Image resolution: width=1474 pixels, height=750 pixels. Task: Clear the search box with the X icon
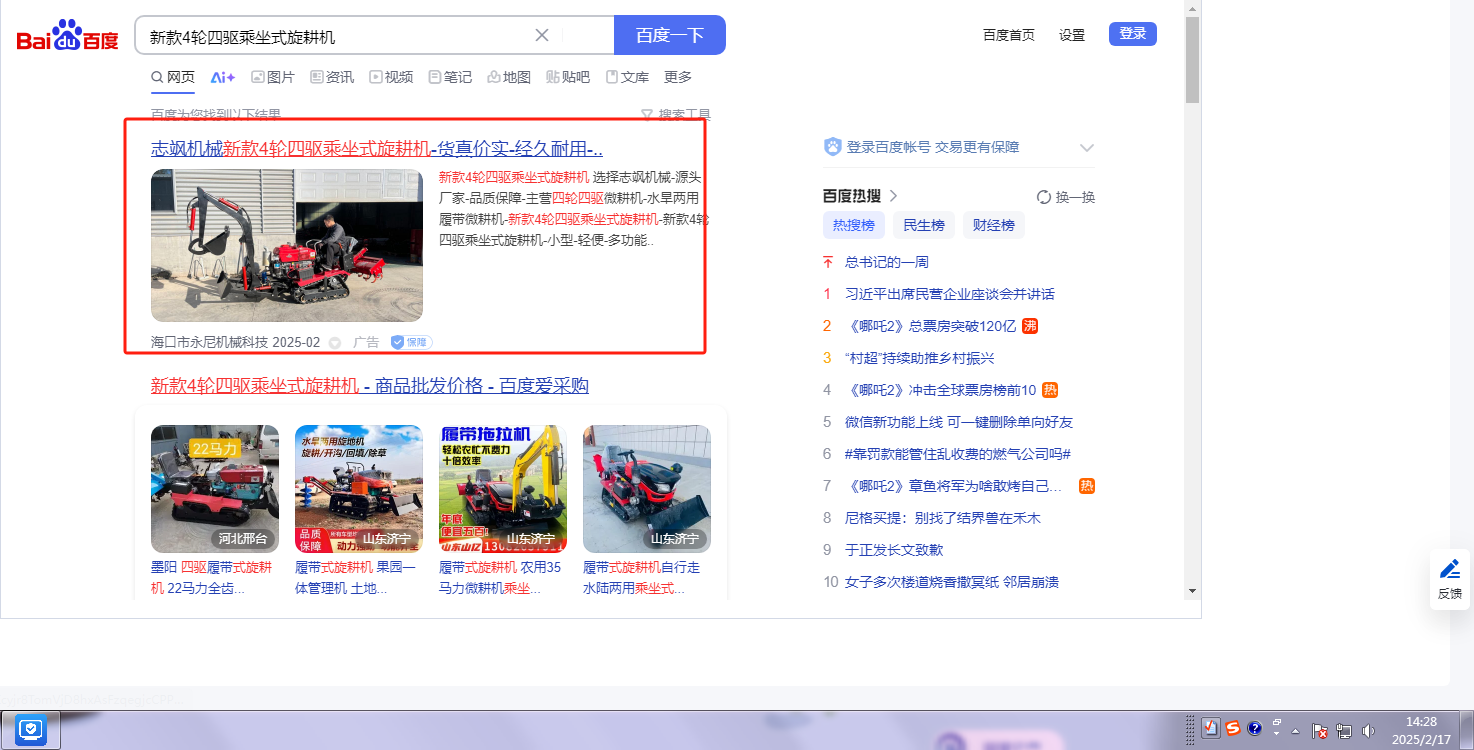[x=542, y=35]
